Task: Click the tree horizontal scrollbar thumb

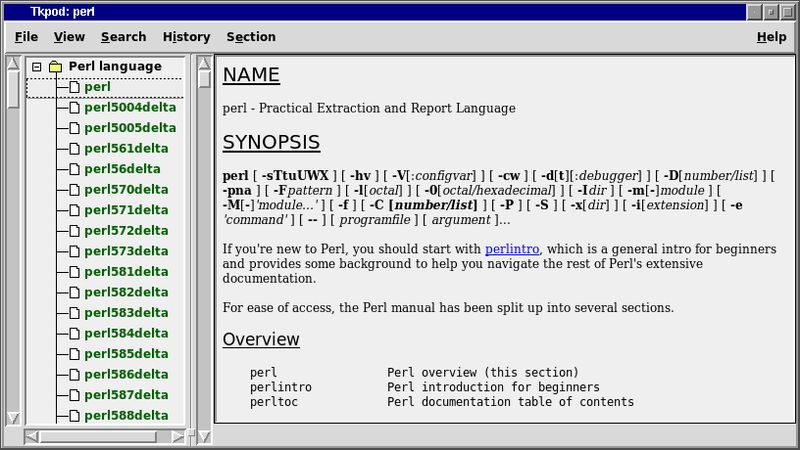Action: [x=98, y=437]
